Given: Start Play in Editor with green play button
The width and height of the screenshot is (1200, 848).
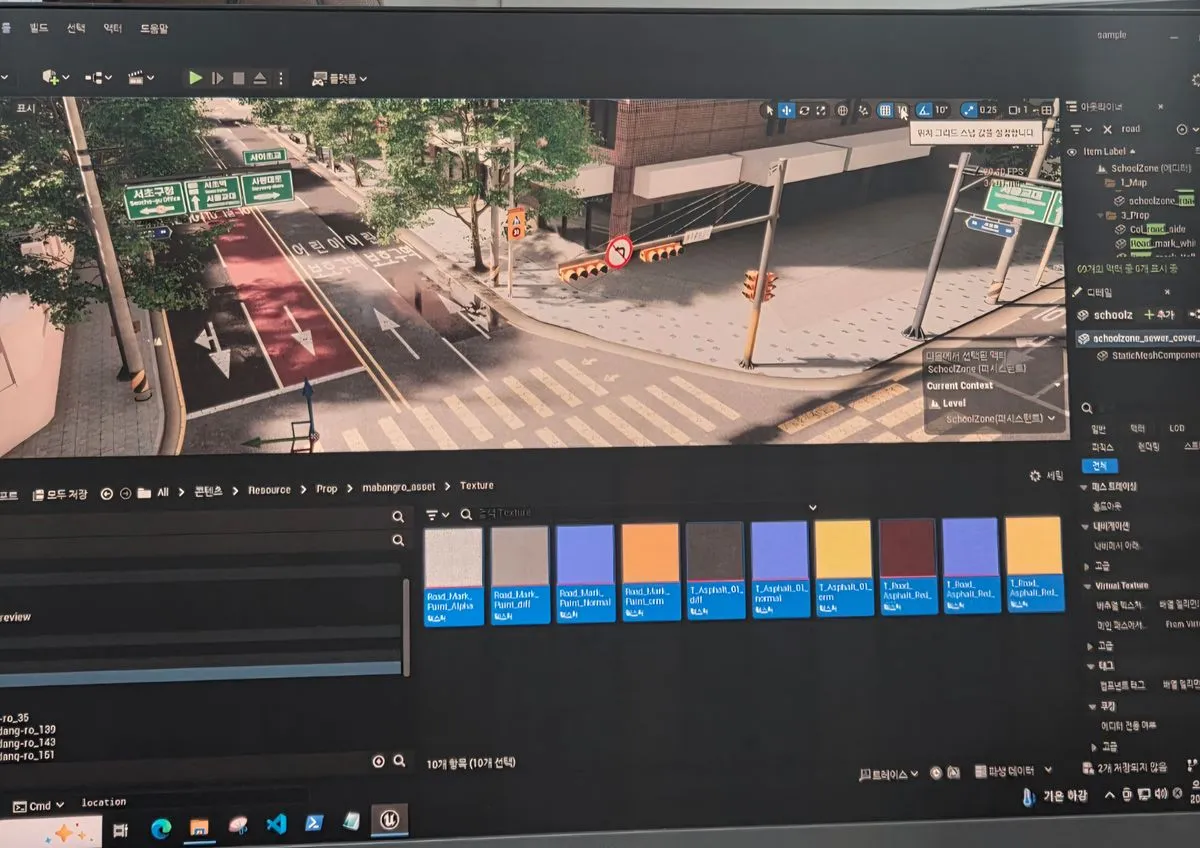Looking at the screenshot, I should [x=196, y=77].
